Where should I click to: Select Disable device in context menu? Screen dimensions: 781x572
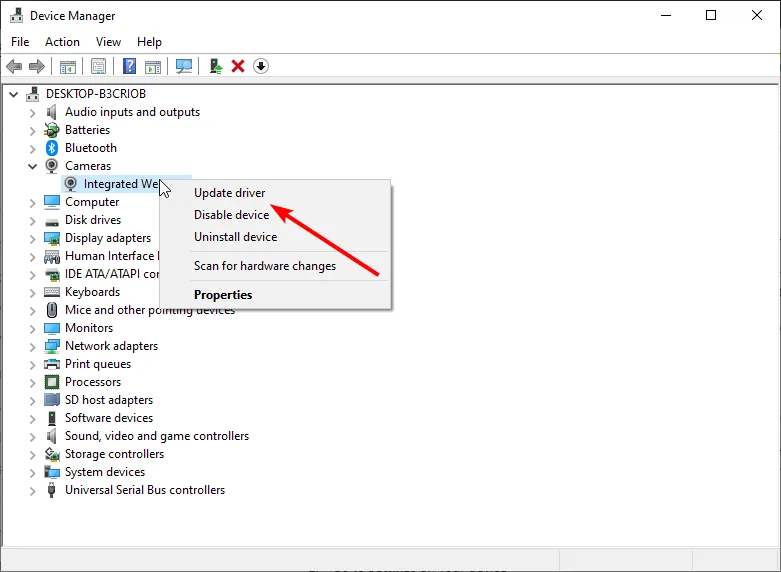click(231, 215)
